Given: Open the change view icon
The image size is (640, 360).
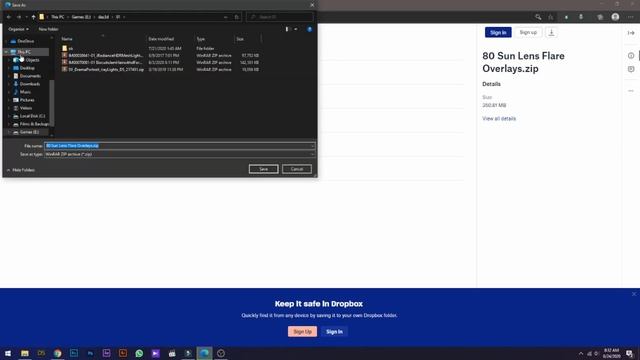Looking at the screenshot, I should click(287, 29).
